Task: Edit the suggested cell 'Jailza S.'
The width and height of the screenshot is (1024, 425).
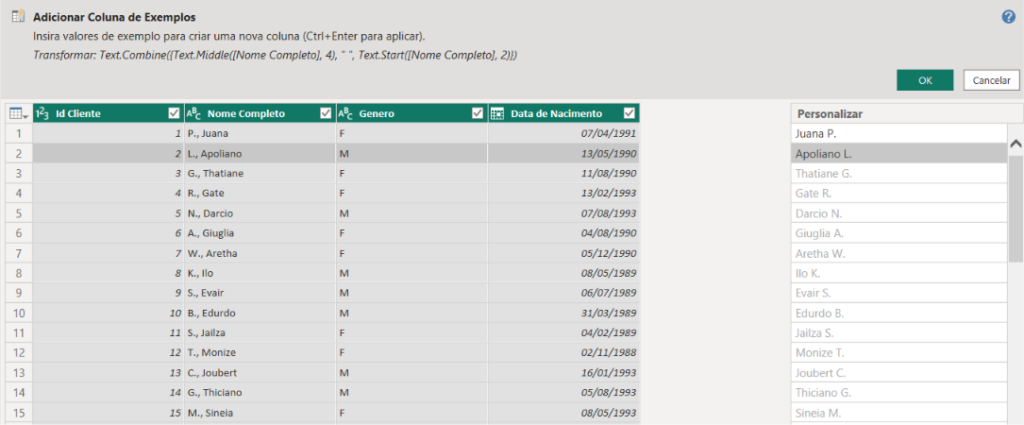Action: click(899, 333)
